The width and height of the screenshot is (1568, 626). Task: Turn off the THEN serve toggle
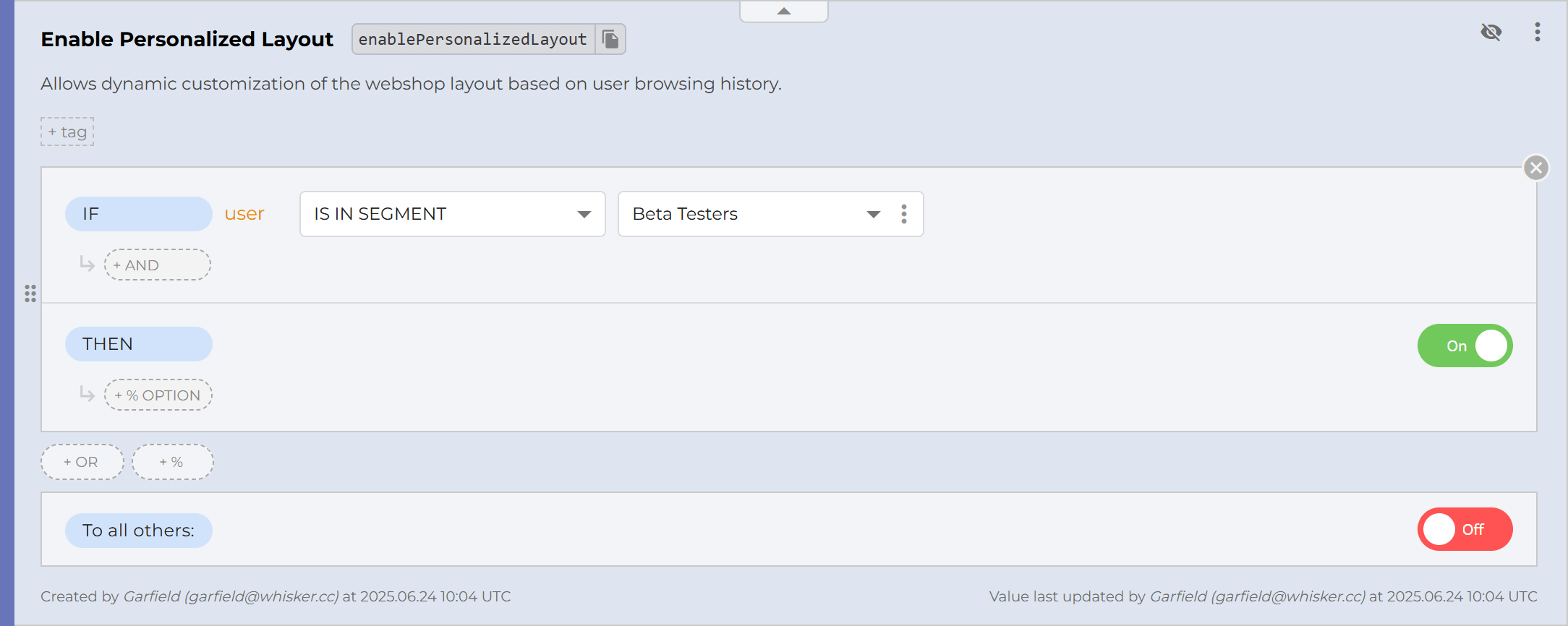tap(1463, 346)
